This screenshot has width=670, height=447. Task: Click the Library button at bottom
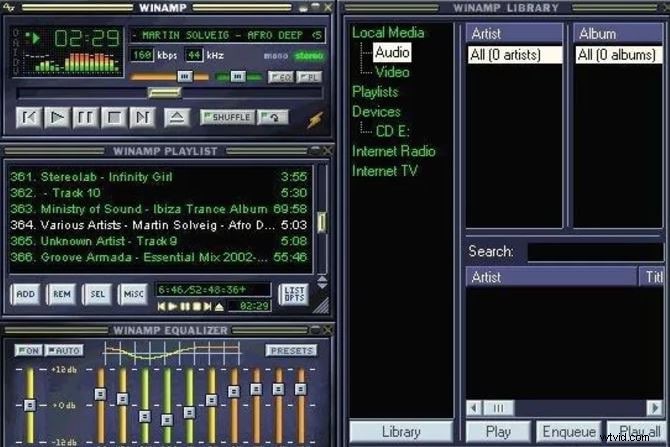401,432
